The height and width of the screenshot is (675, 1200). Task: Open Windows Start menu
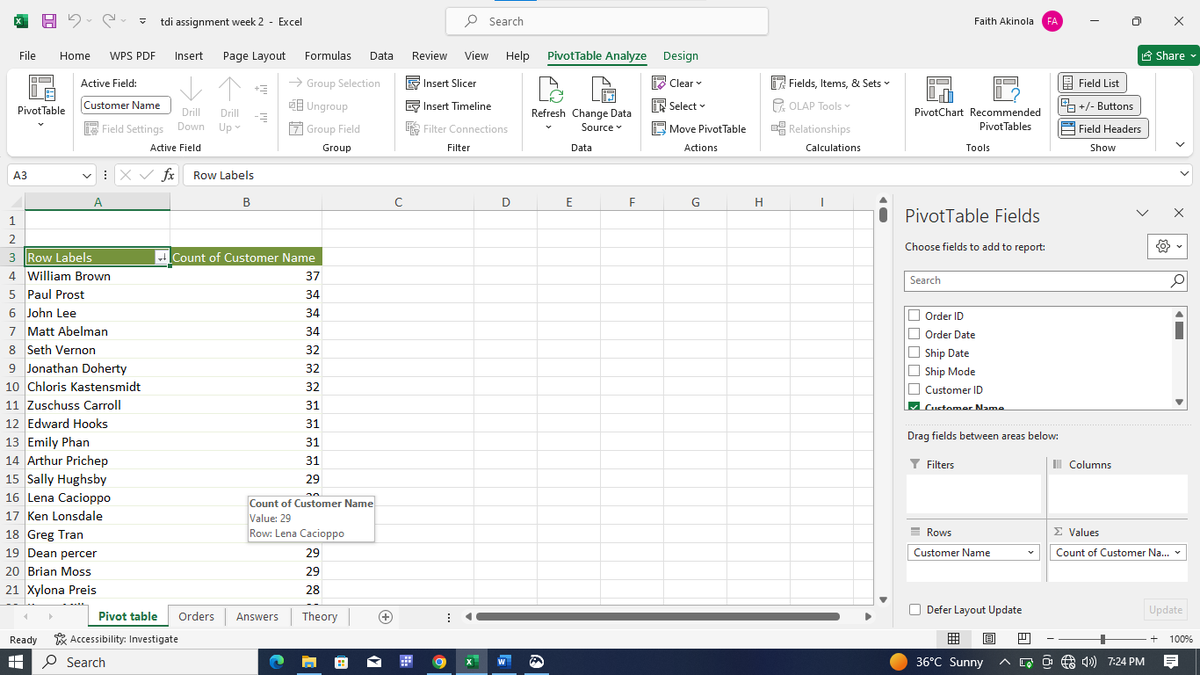pos(17,662)
